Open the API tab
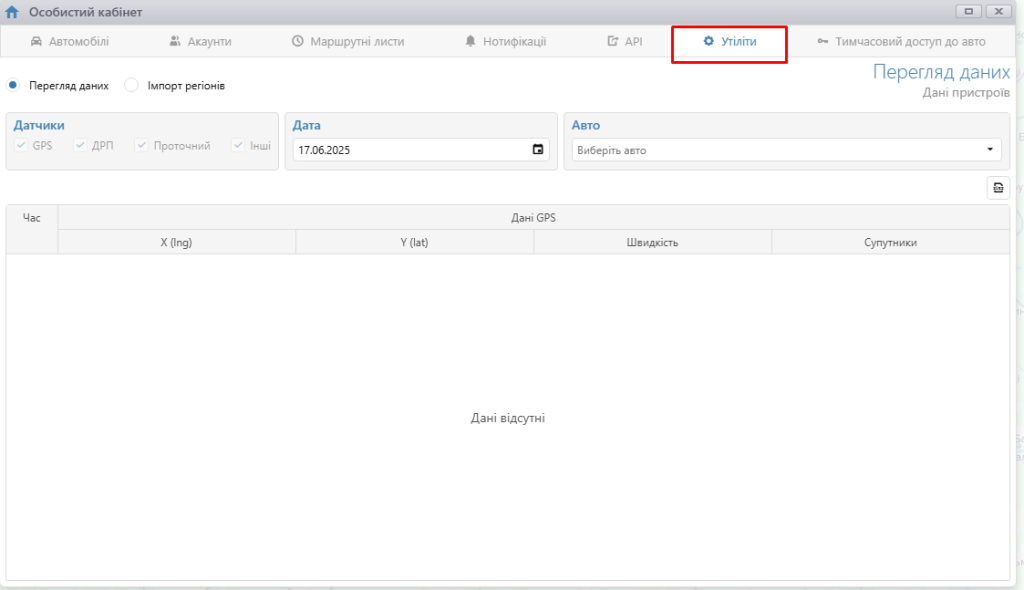The height and width of the screenshot is (590, 1024). point(625,41)
